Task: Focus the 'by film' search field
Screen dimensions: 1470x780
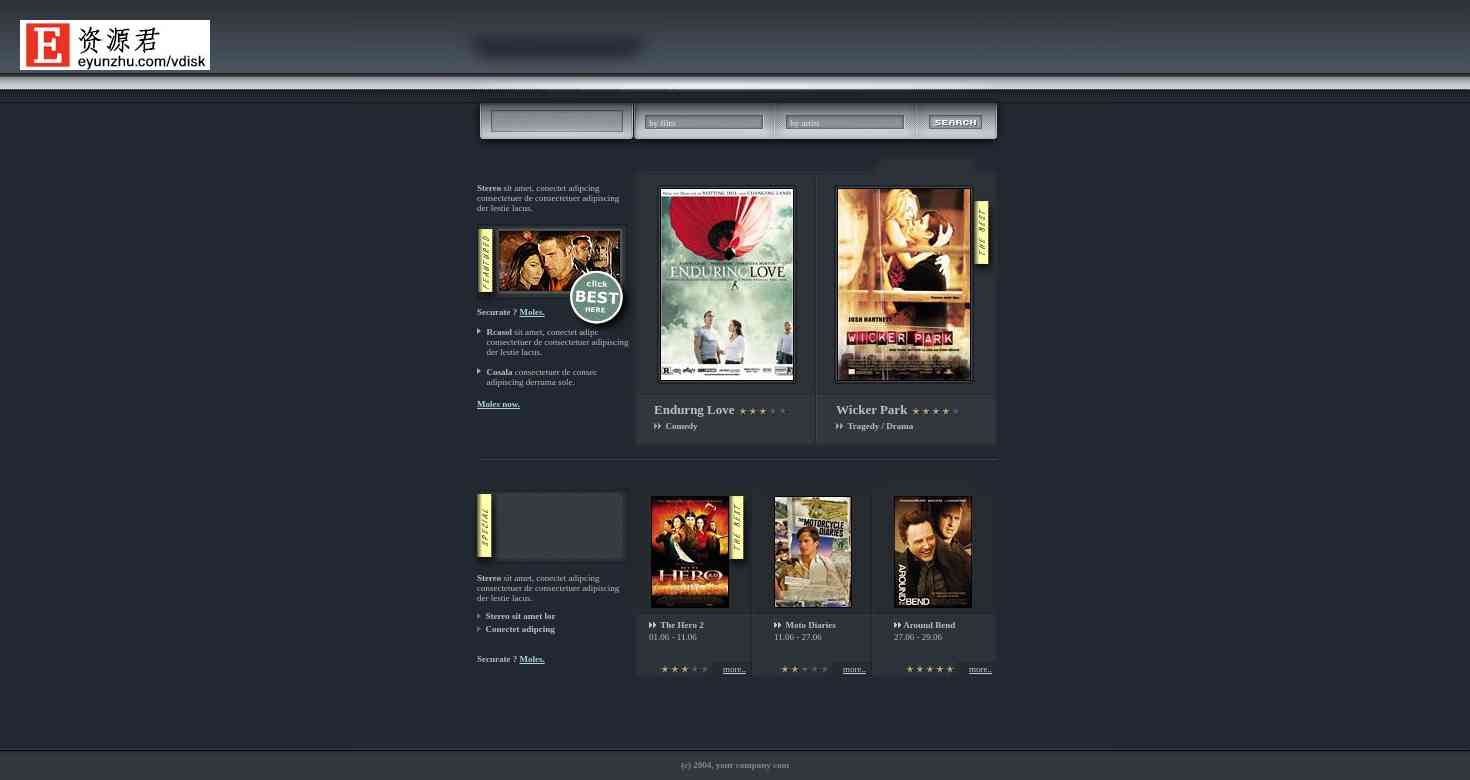Action: tap(703, 122)
